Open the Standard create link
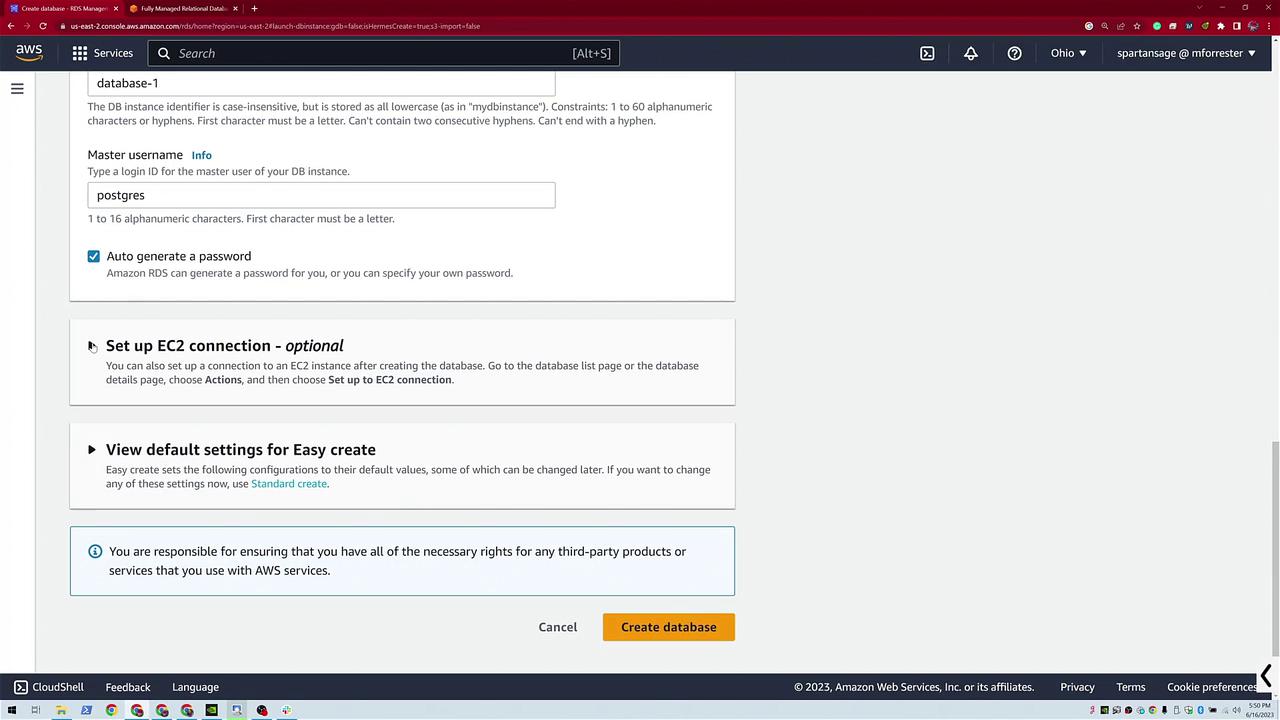 coord(289,484)
